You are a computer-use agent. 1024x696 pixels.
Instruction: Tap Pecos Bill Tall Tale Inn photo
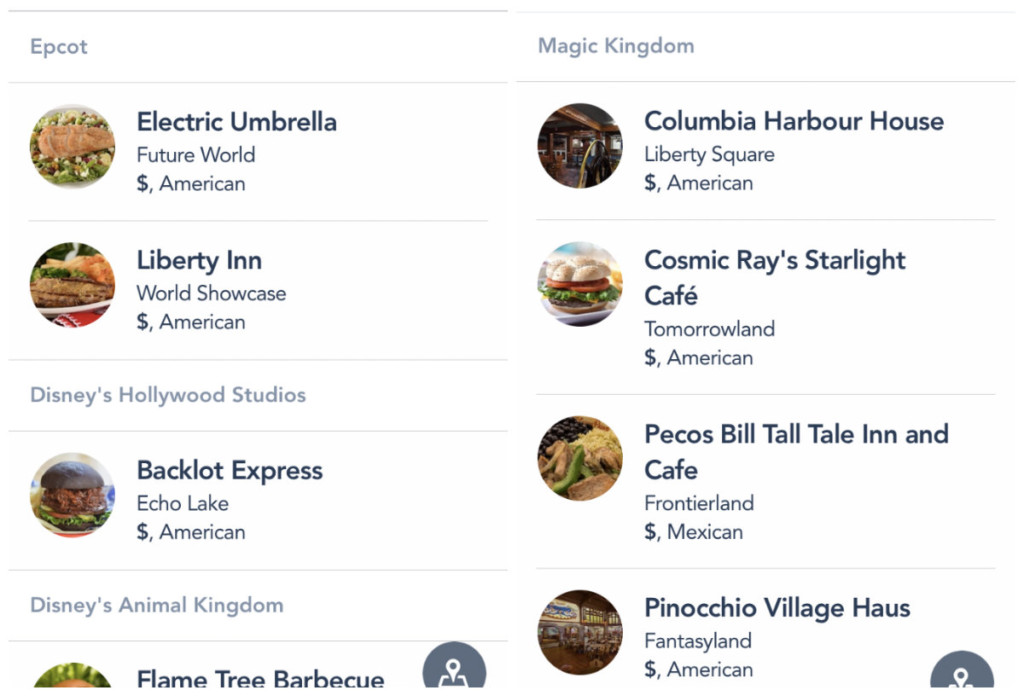pos(580,458)
